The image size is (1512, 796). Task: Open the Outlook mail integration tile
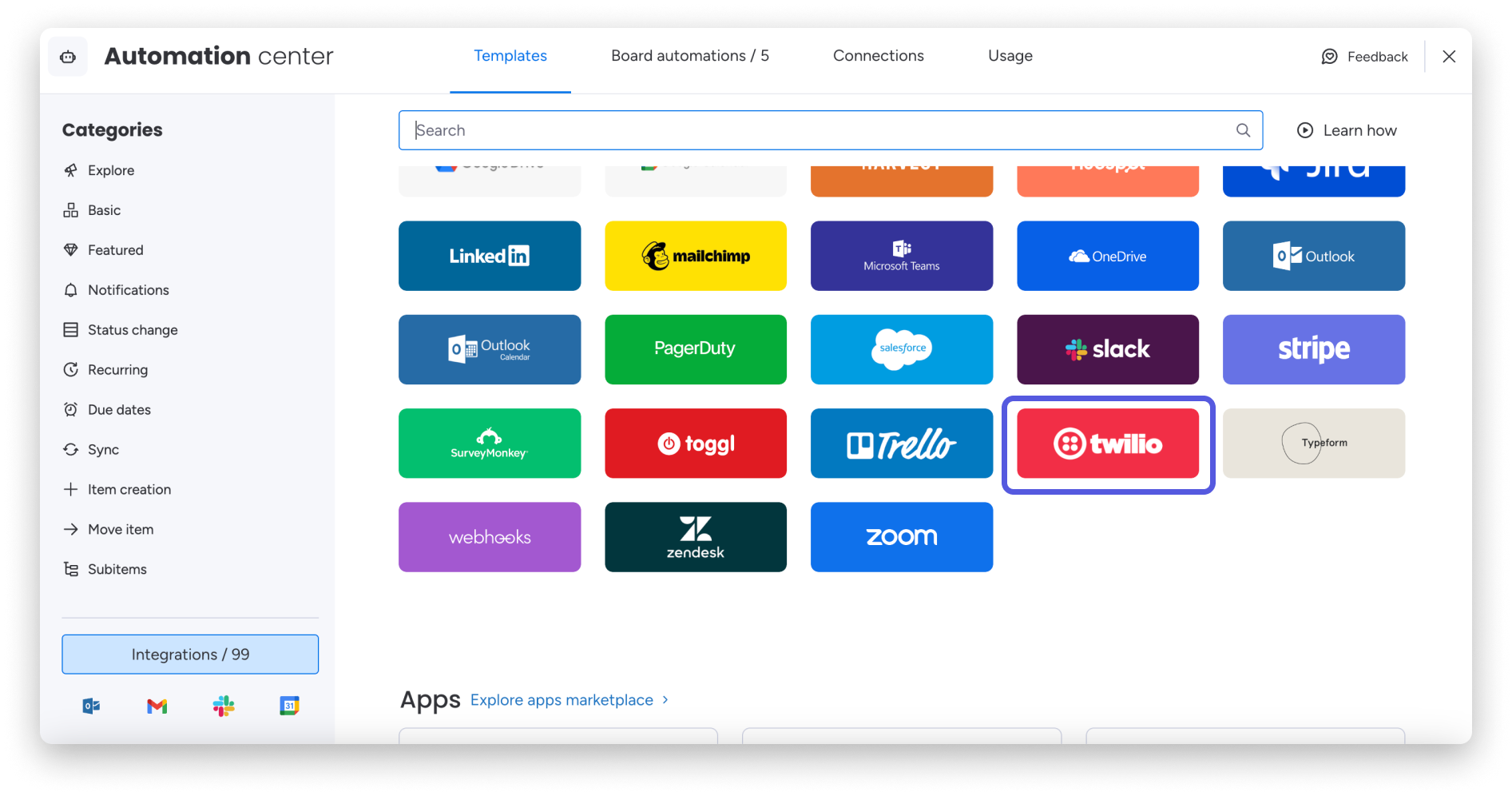click(1314, 256)
